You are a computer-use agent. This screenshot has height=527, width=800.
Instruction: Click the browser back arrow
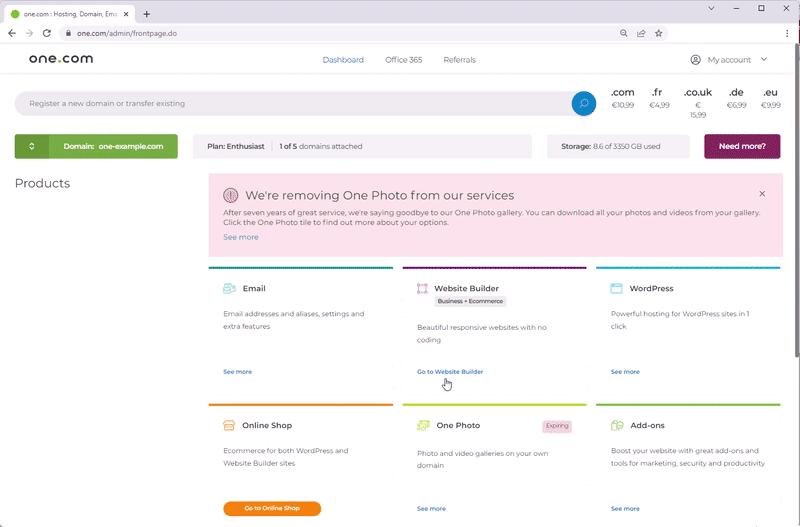[x=12, y=33]
